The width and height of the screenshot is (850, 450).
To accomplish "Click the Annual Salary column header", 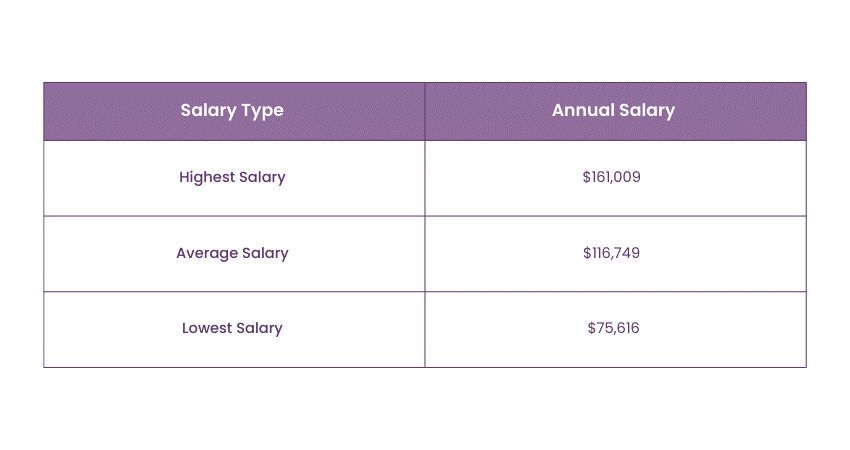I will pyautogui.click(x=613, y=110).
